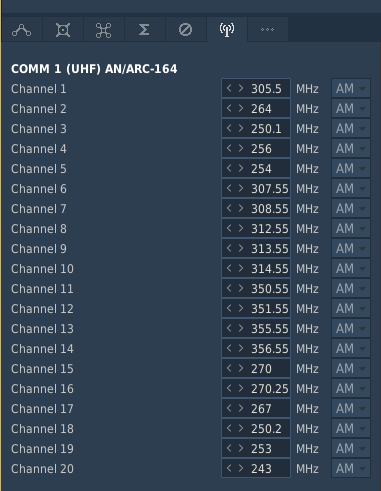Open the sigma summary tab icon
The height and width of the screenshot is (491, 381).
pos(144,30)
